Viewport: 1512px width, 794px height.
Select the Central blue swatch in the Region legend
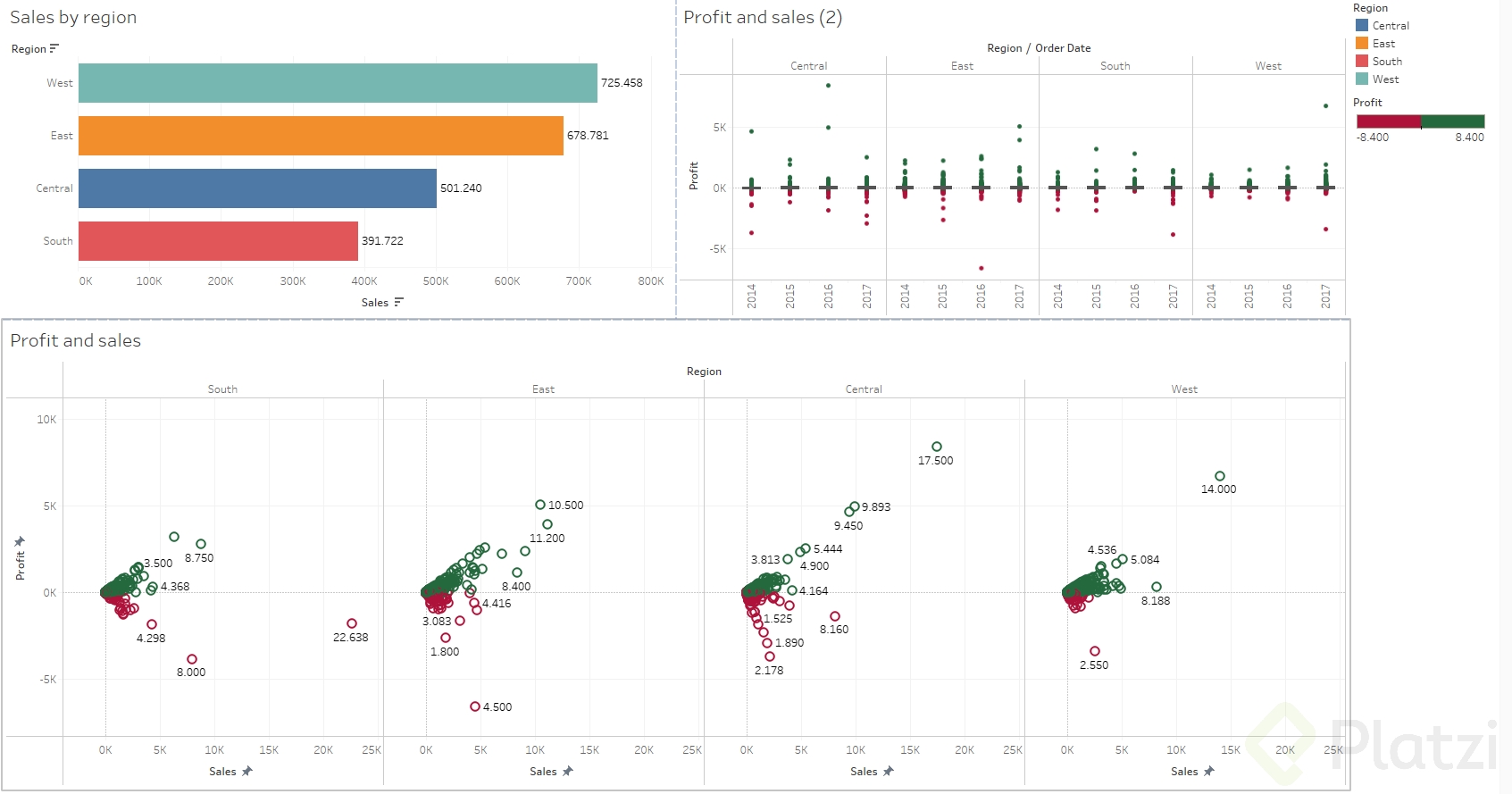click(1362, 25)
